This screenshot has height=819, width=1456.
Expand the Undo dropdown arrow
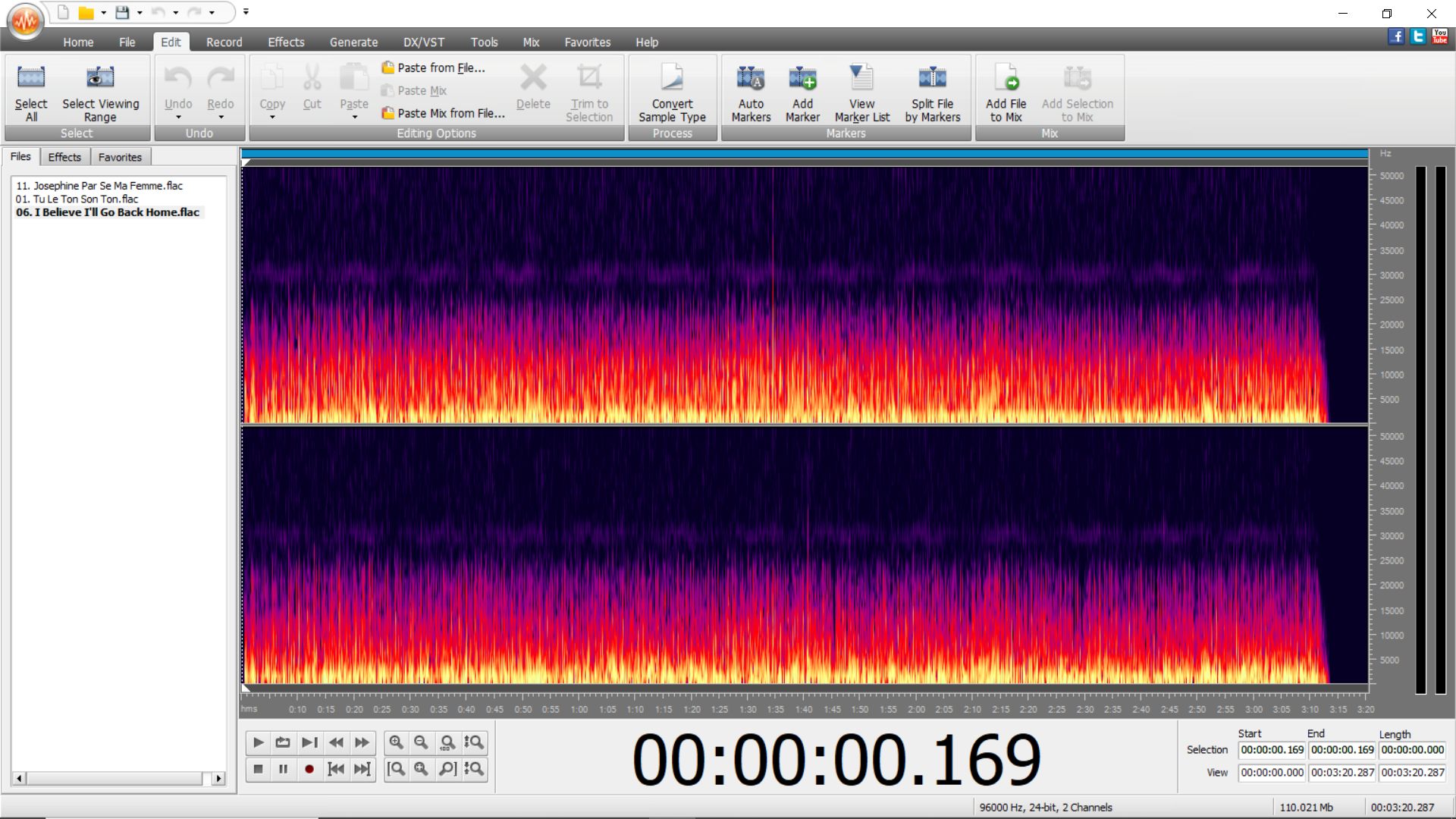click(178, 118)
